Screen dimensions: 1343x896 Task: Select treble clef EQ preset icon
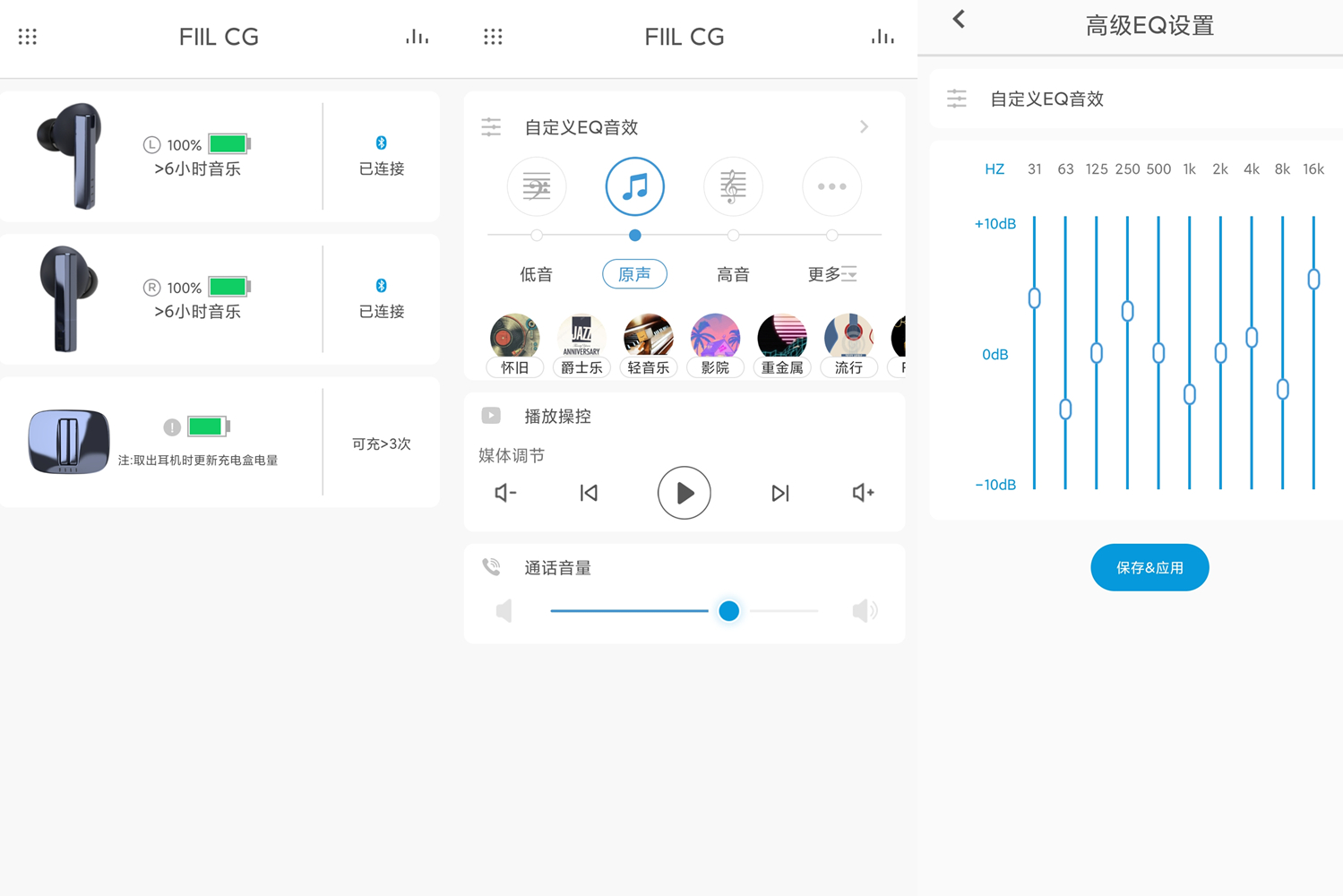733,186
